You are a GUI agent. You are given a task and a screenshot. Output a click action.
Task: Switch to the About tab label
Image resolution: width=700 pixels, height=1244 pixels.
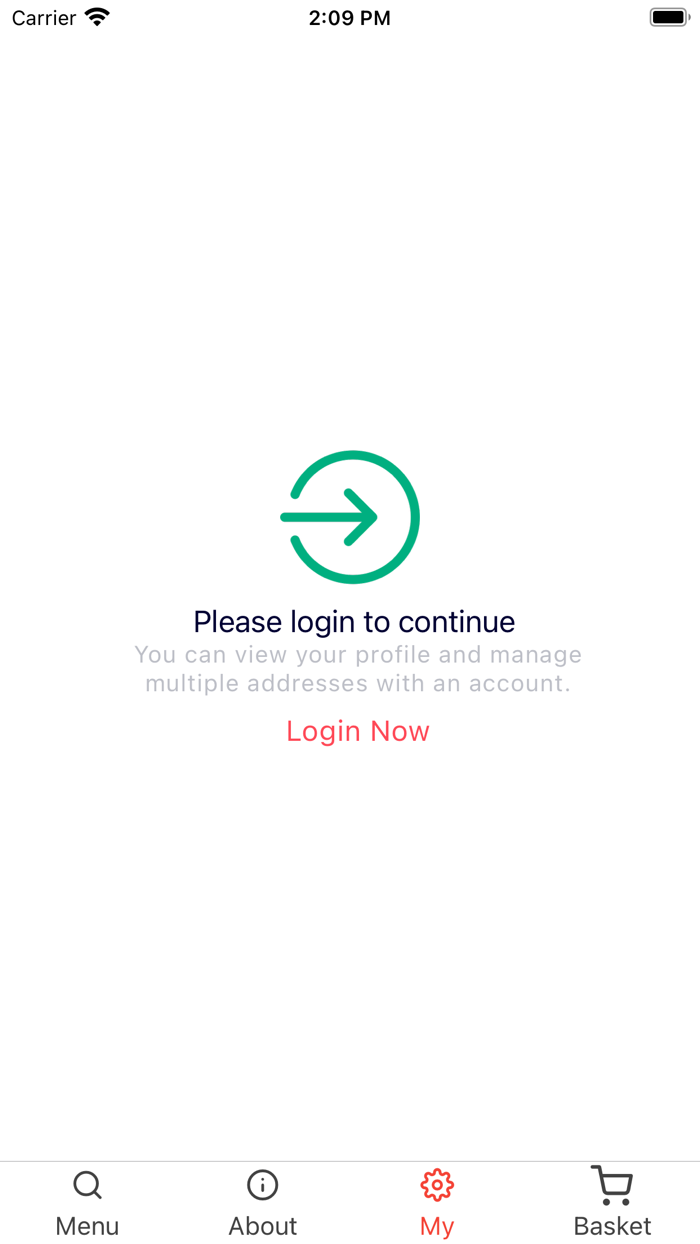[x=263, y=1226]
